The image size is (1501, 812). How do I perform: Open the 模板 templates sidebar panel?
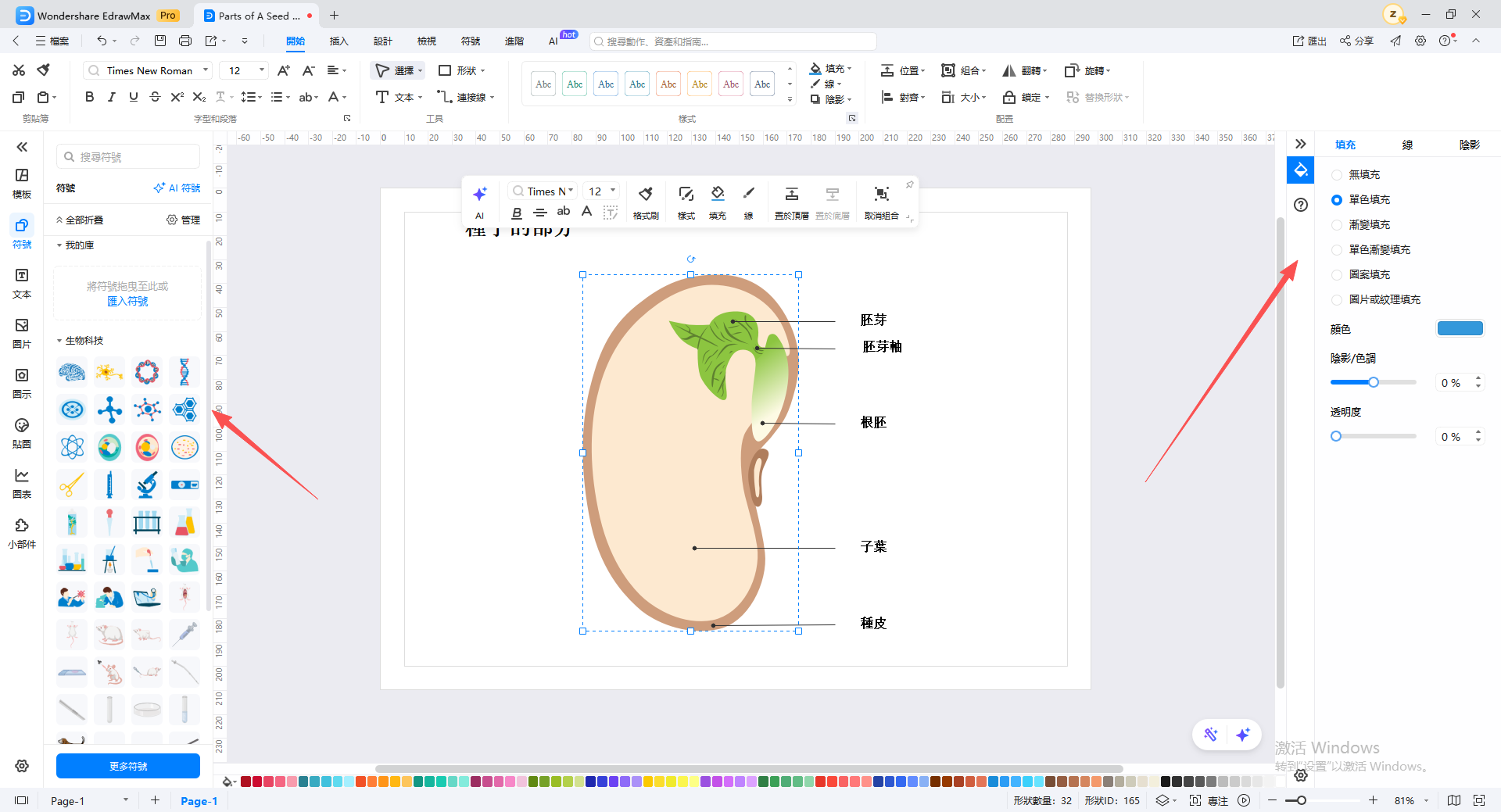click(22, 183)
